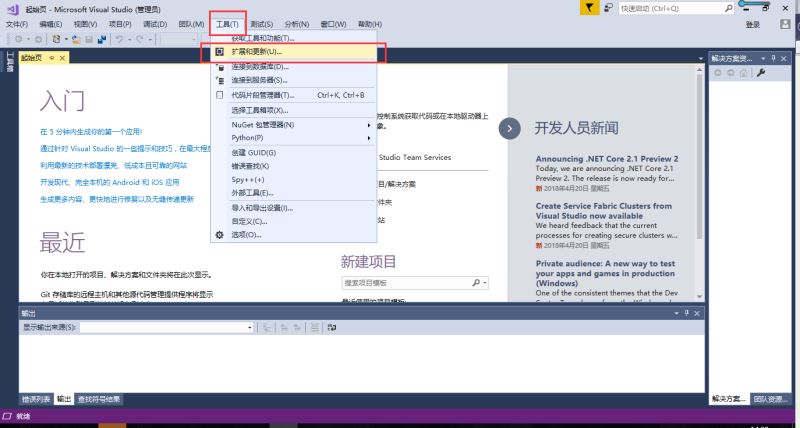Click the yellow notifications flag icon
This screenshot has height=428, width=800.
pos(589,8)
